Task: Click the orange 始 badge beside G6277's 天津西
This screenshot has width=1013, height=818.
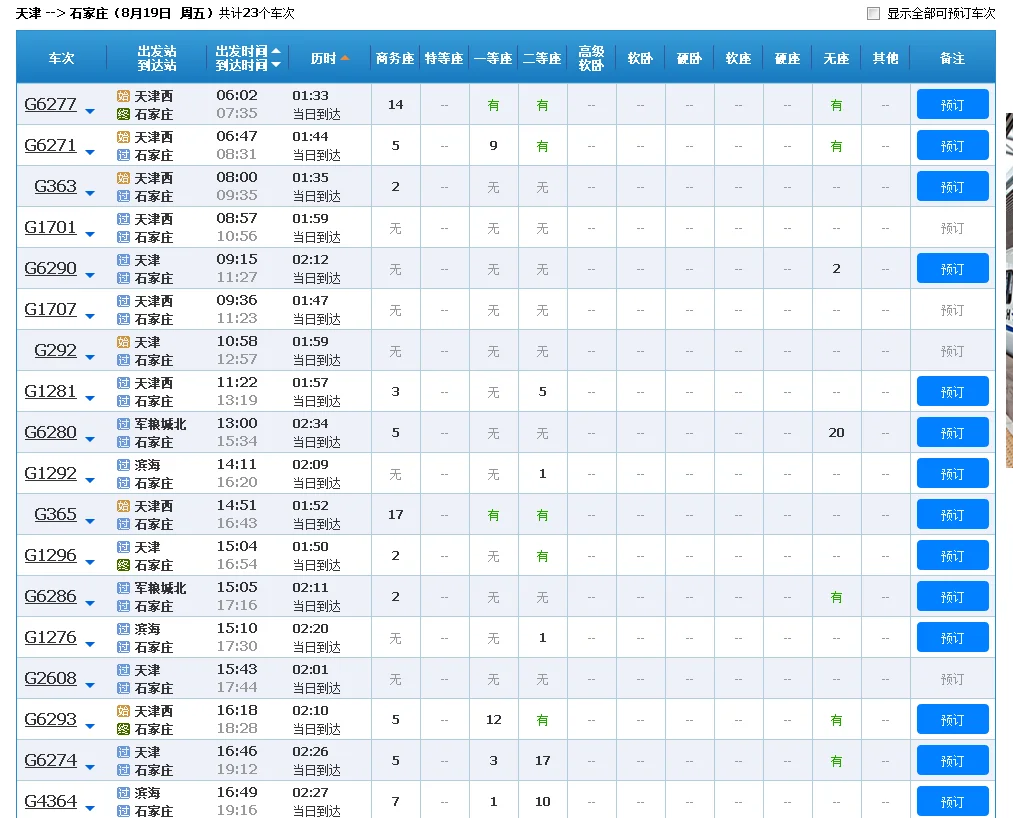Action: point(122,96)
